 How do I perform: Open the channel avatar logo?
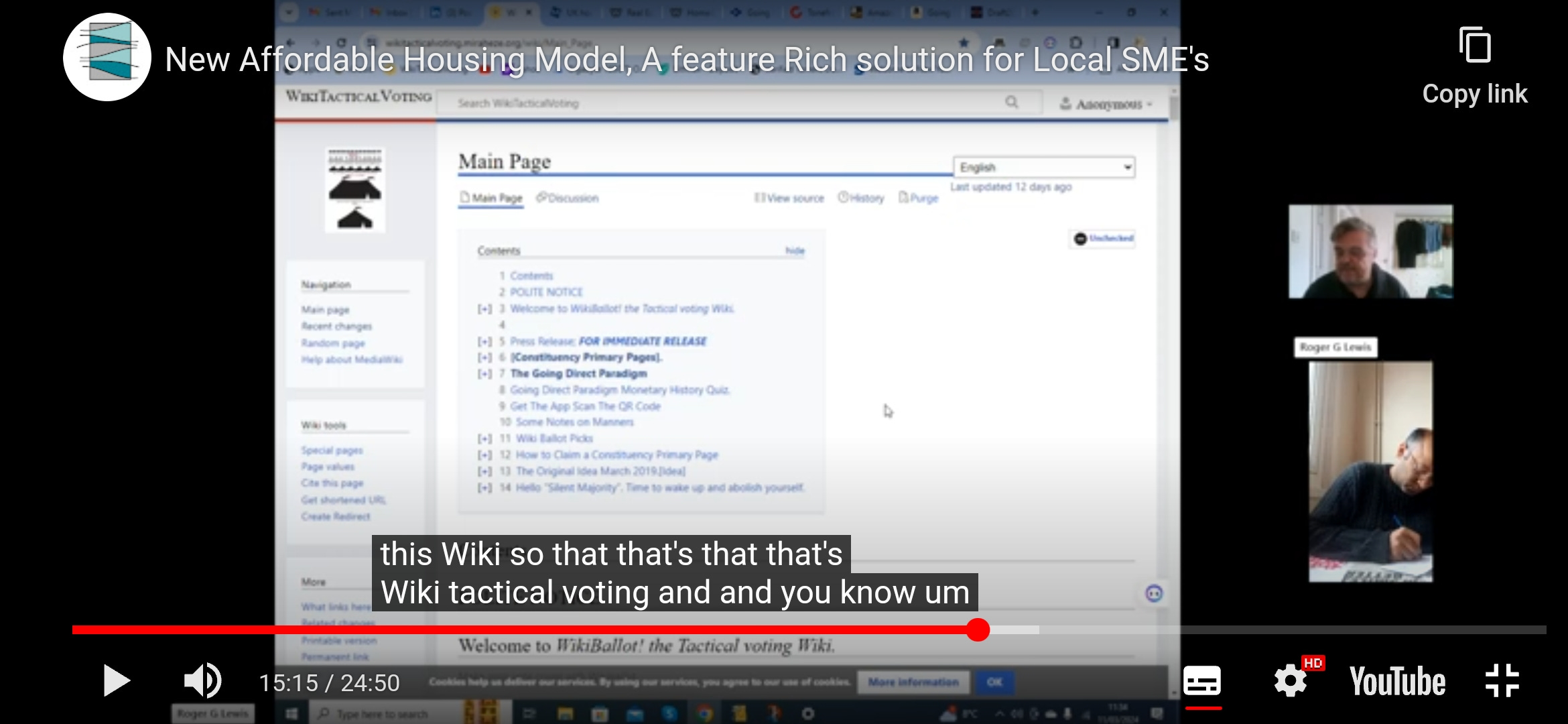click(x=107, y=58)
